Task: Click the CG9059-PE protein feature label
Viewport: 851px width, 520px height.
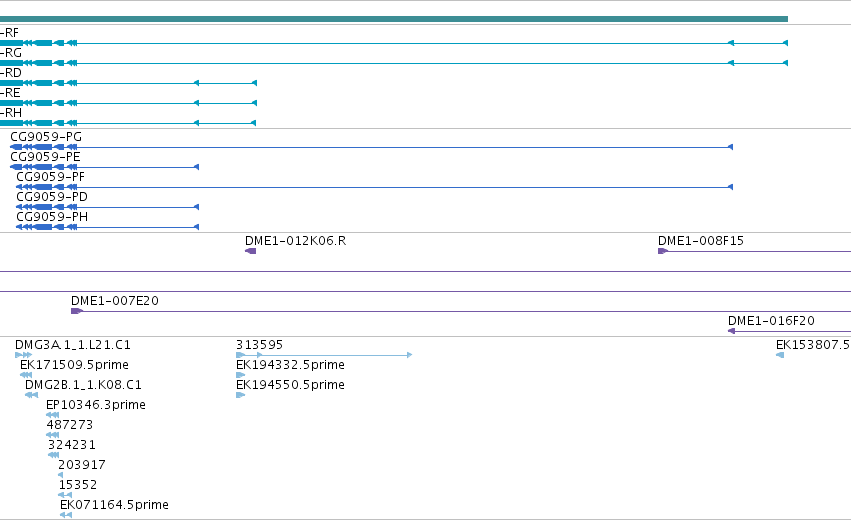Action: (45, 157)
